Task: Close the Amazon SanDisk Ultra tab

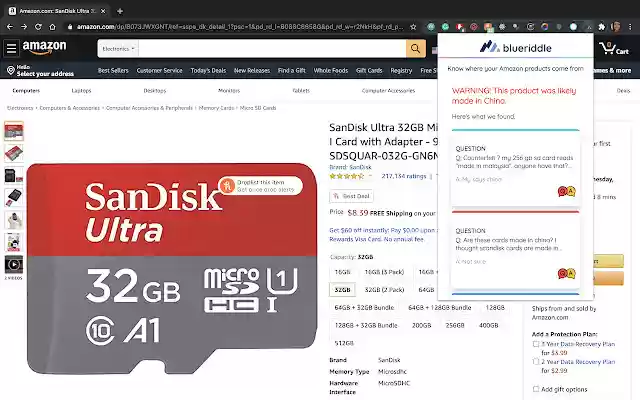Action: (x=103, y=11)
